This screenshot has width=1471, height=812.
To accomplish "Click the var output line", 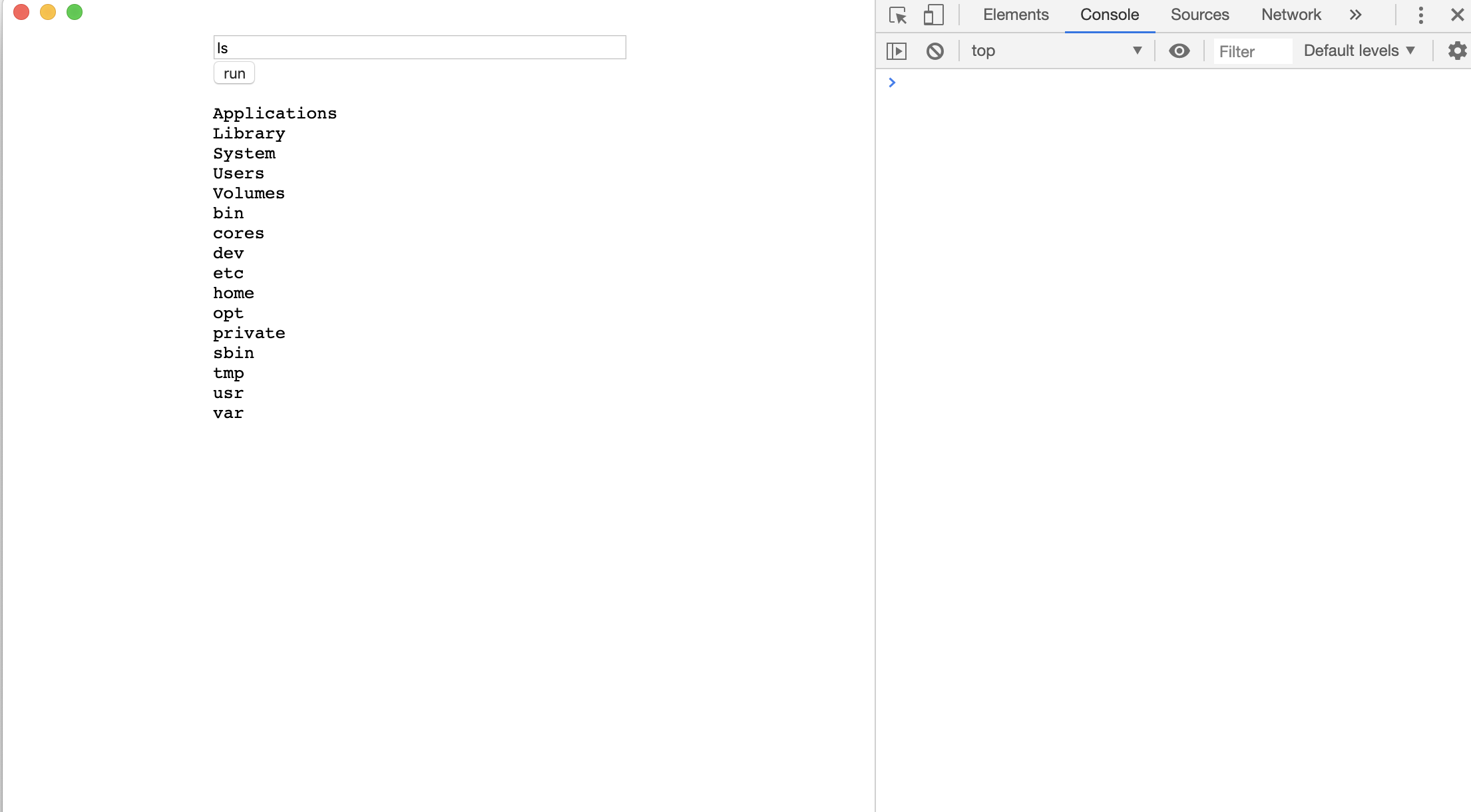I will (228, 413).
